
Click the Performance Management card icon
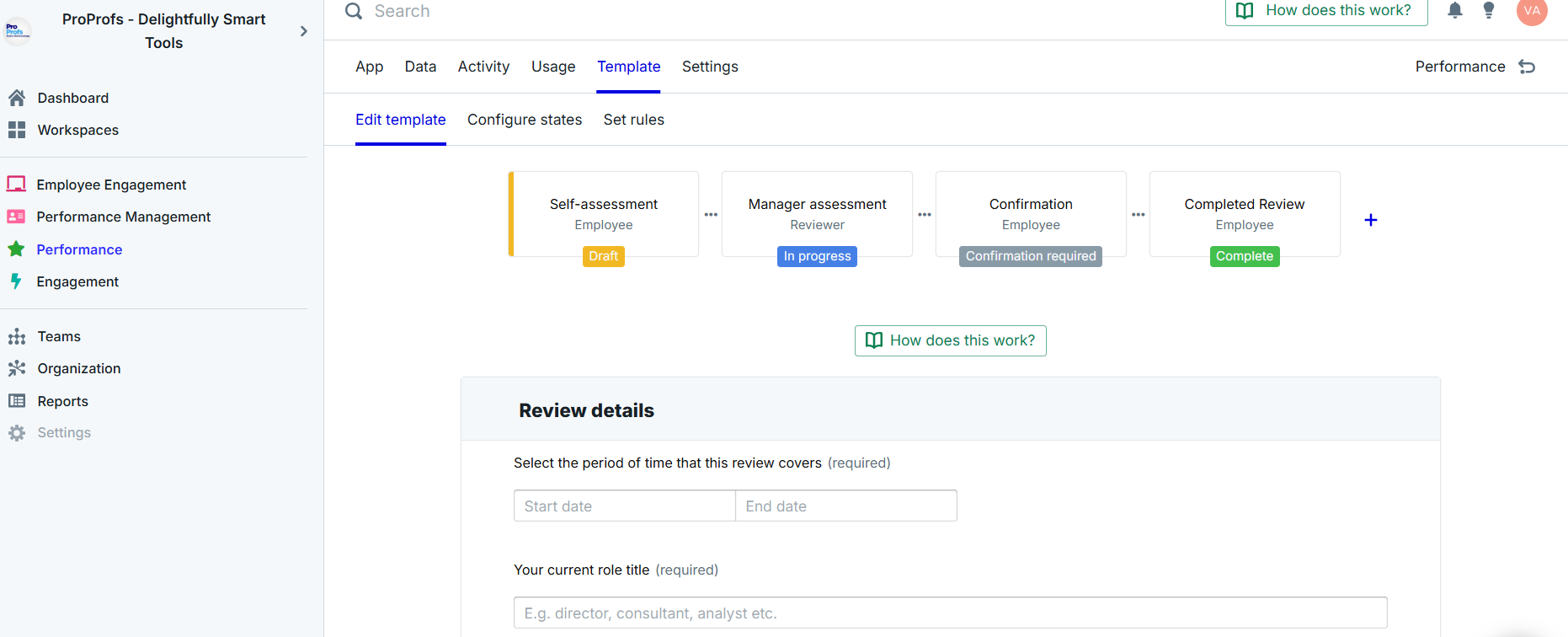point(16,217)
